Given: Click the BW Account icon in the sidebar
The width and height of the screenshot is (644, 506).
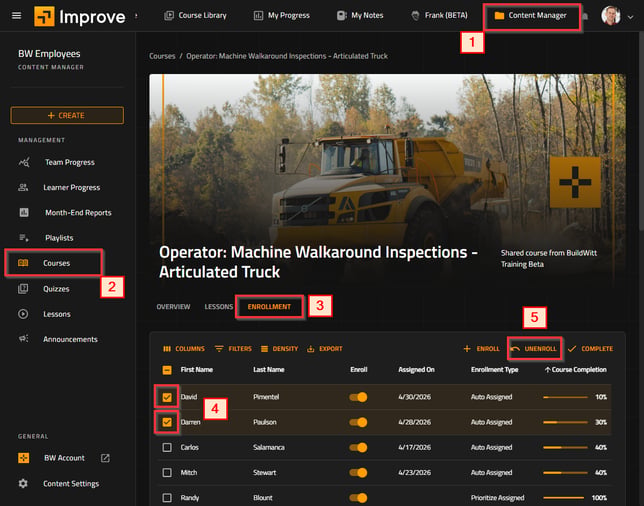Looking at the screenshot, I should tap(23, 458).
